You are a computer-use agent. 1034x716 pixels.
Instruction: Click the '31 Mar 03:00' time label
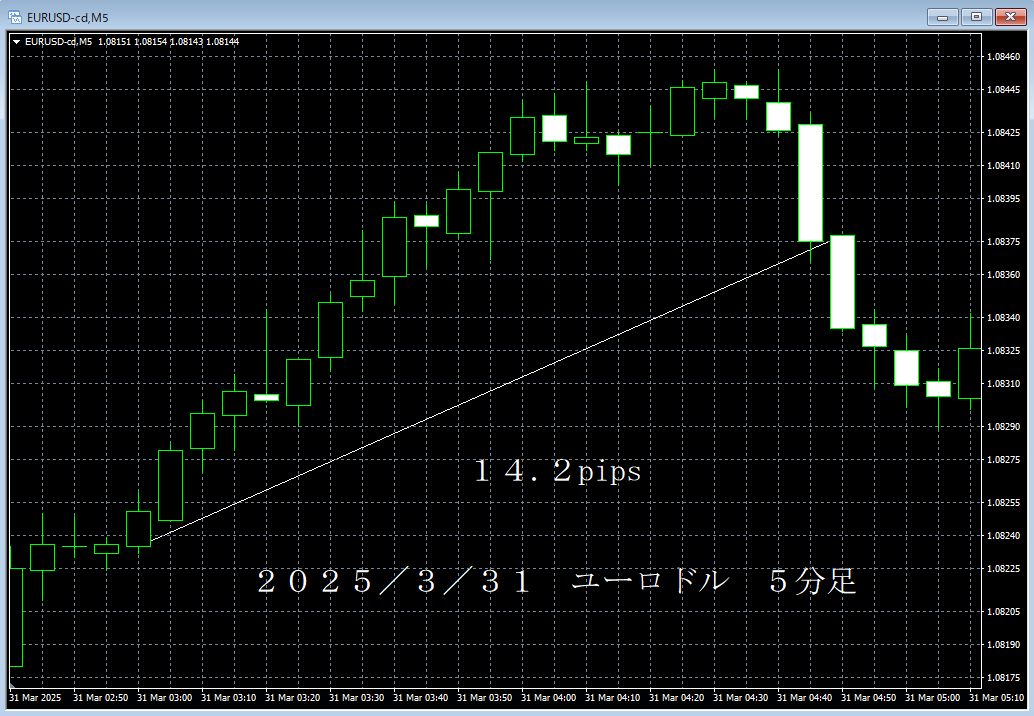[x=164, y=698]
